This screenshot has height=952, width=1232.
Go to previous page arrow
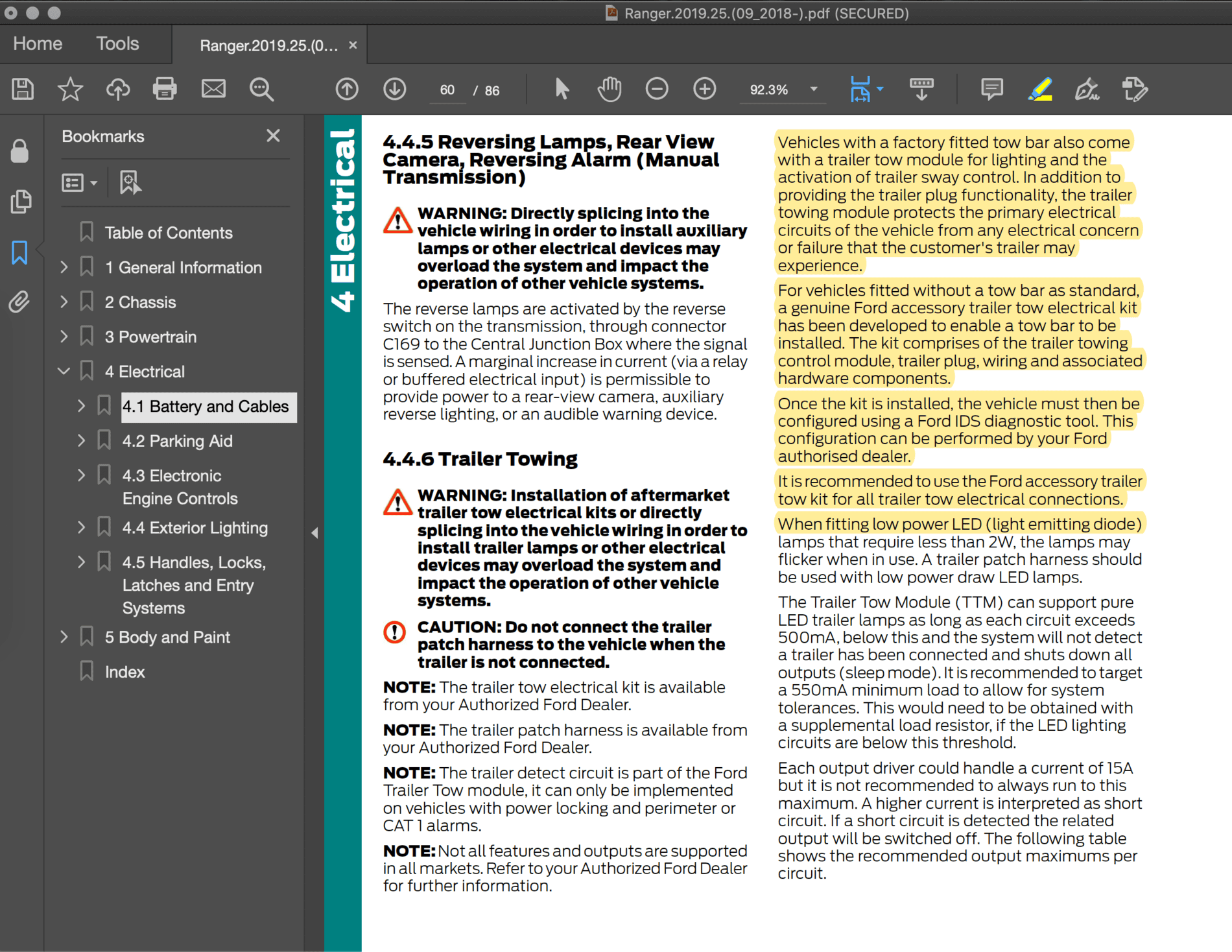click(347, 89)
